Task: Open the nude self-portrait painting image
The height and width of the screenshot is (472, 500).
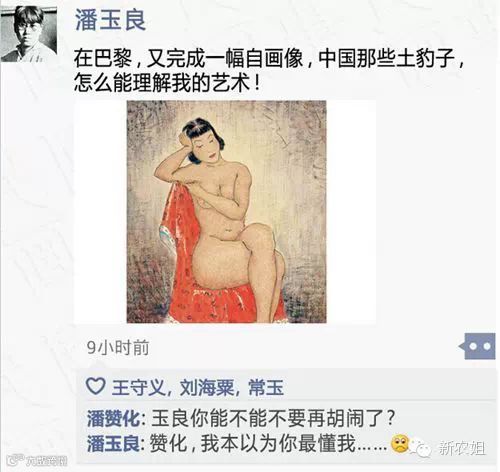Action: click(x=226, y=212)
